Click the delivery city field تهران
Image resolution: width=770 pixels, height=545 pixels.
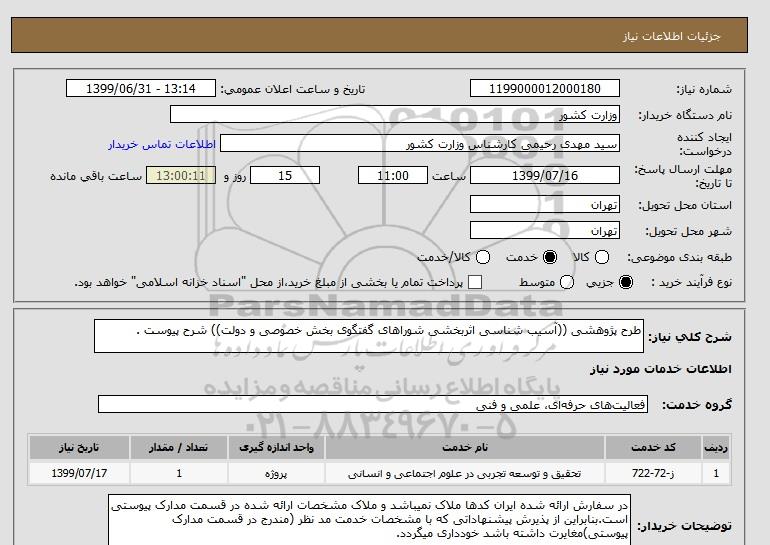[545, 230]
